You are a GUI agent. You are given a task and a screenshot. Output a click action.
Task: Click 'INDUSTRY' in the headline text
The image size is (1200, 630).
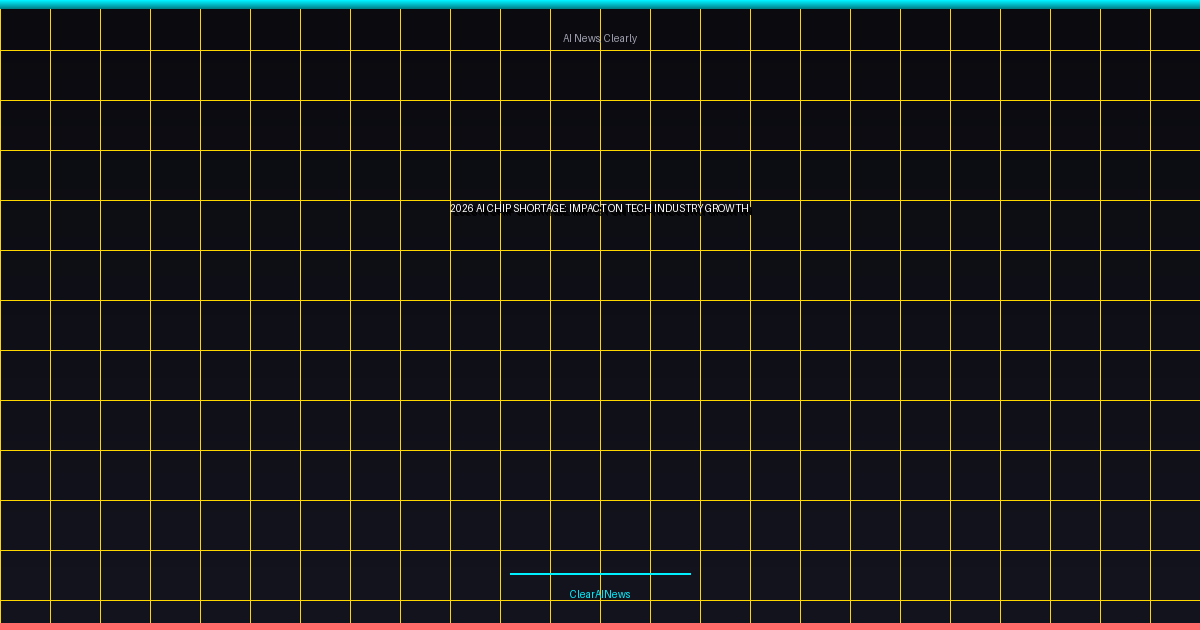[x=678, y=208]
